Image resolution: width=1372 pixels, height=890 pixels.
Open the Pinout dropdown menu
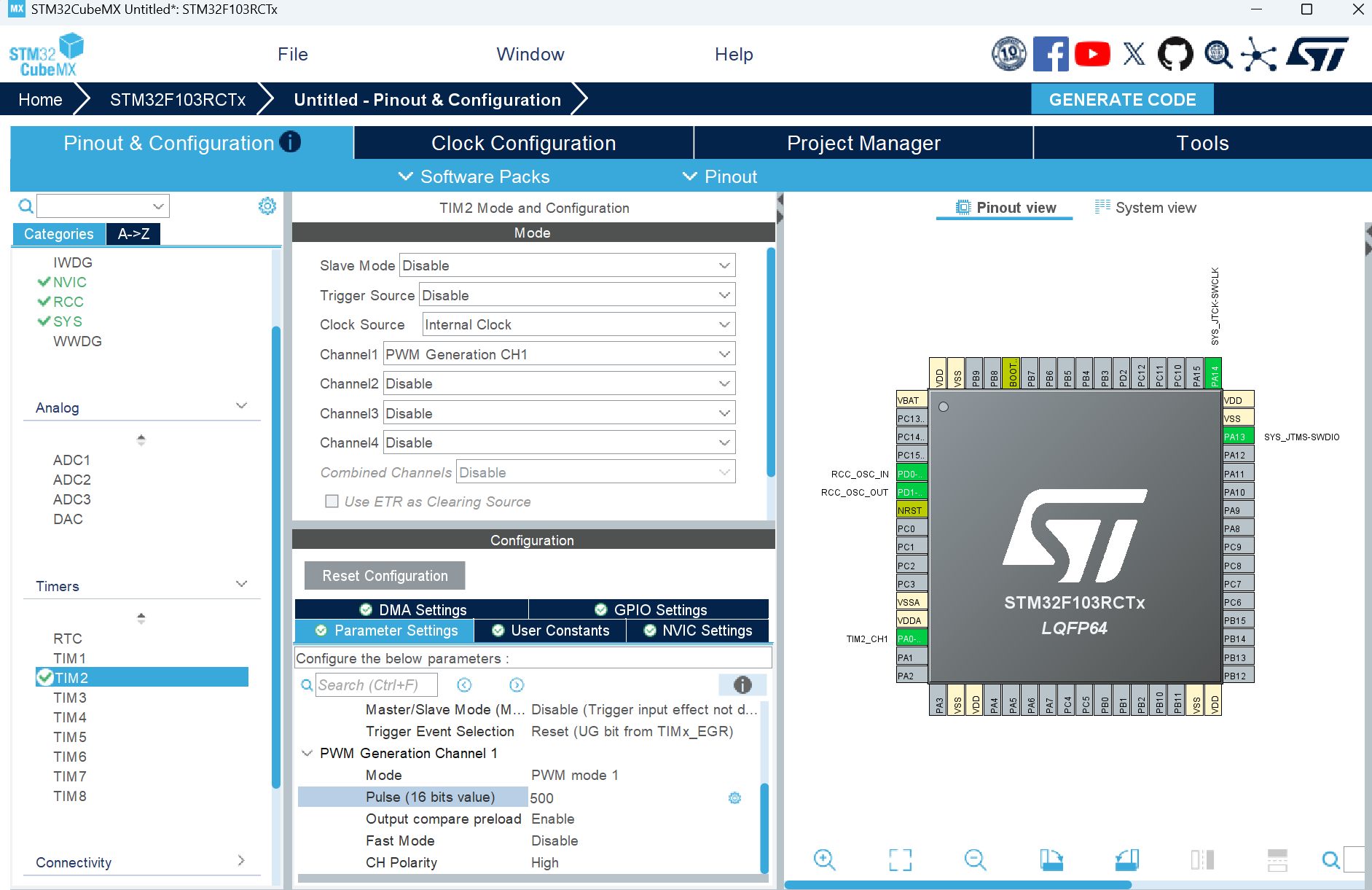coord(720,176)
